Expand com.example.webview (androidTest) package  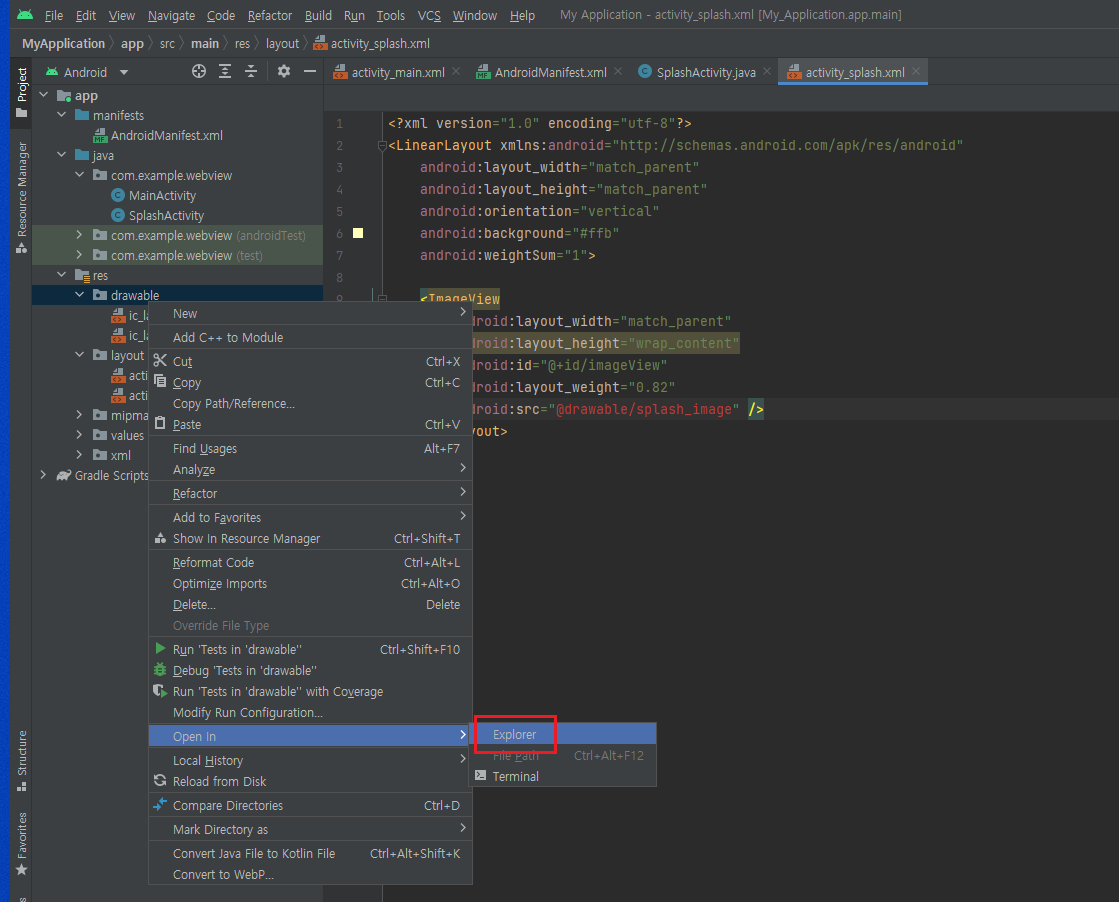point(79,234)
